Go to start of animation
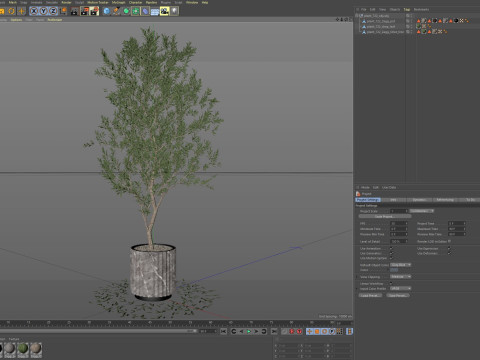Viewport: 480px width, 360px height. click(x=223, y=331)
